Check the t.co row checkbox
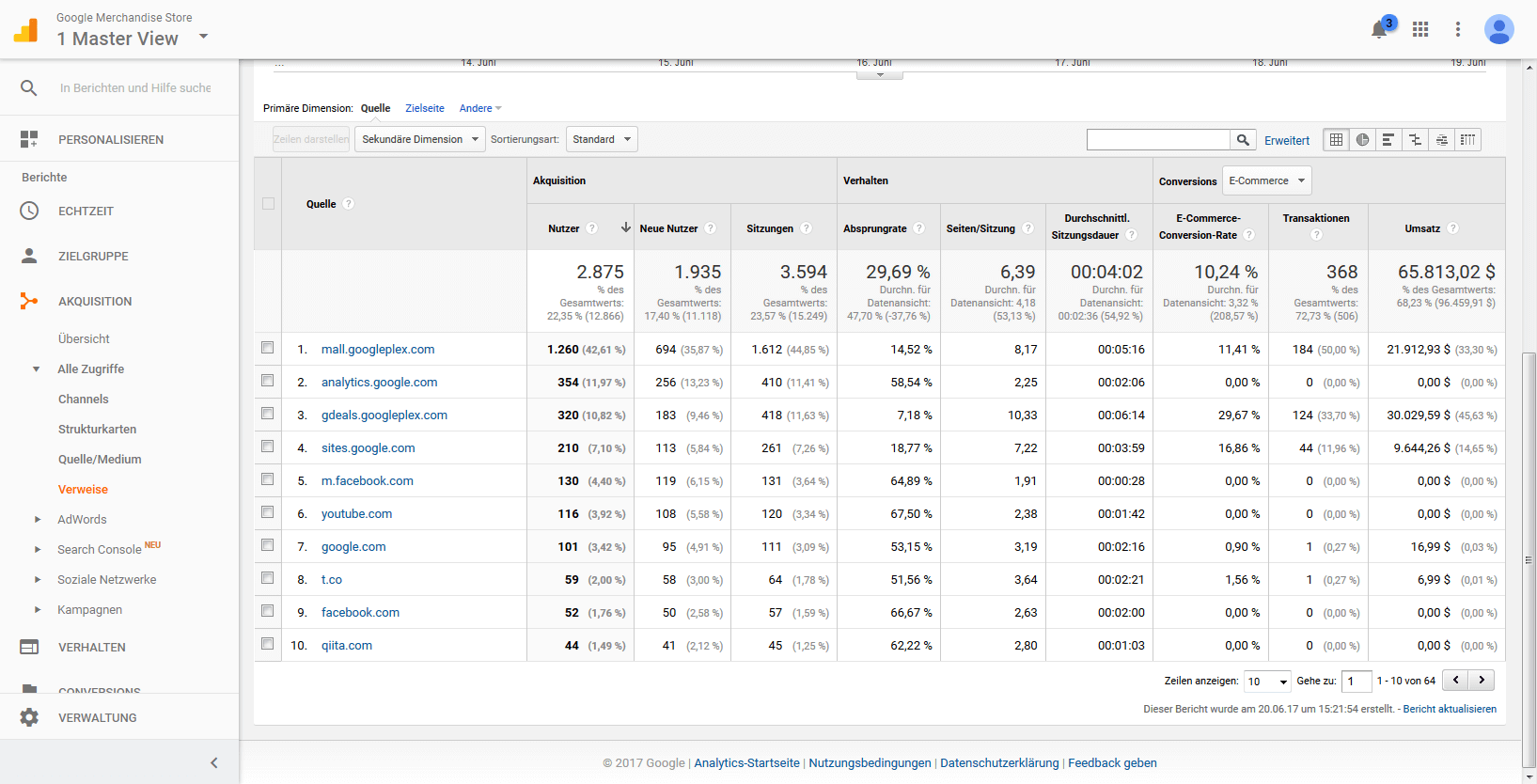Screen dimensions: 1537x784 click(268, 578)
